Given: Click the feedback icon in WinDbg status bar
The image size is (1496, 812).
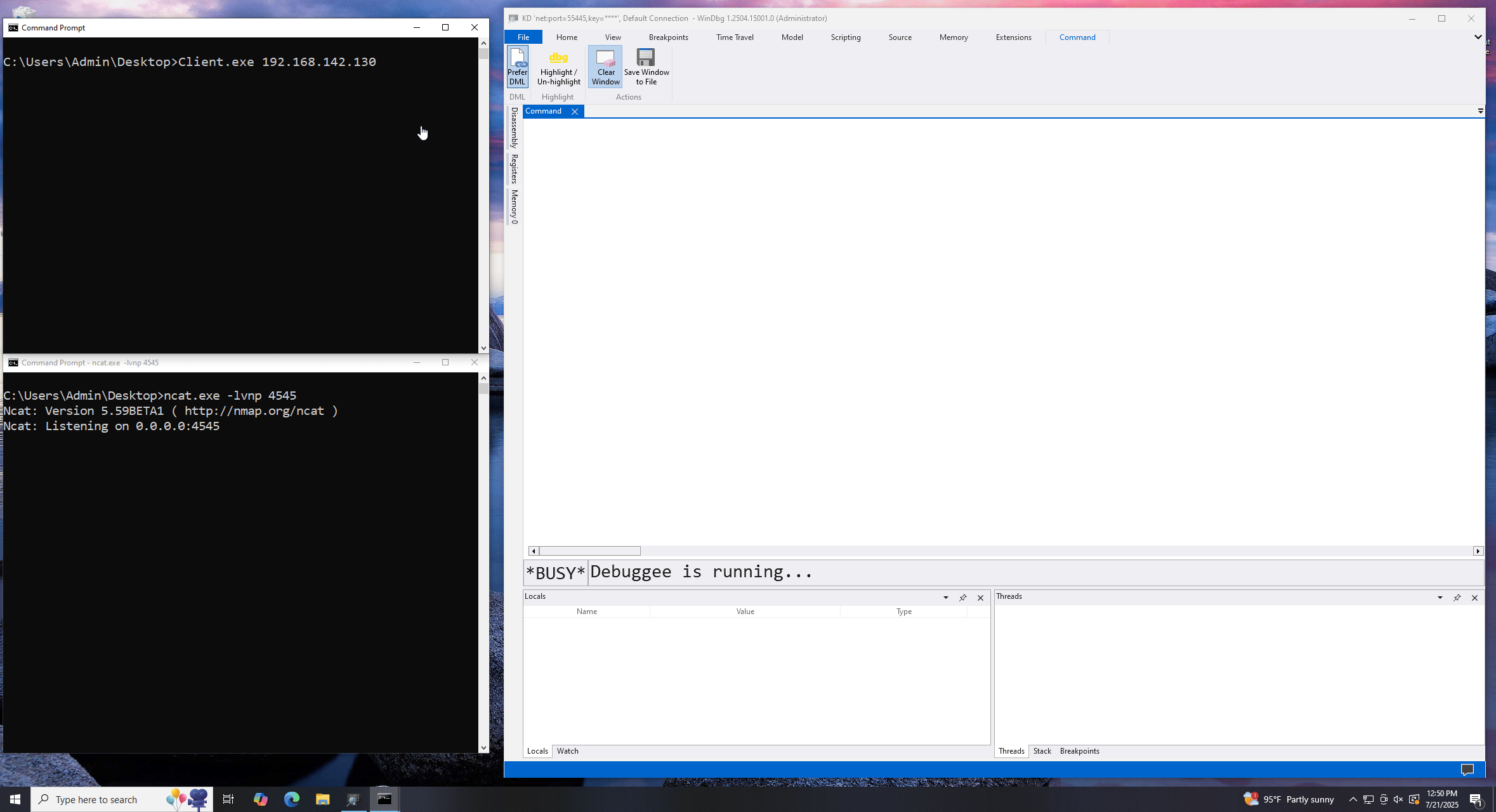Looking at the screenshot, I should [x=1467, y=769].
